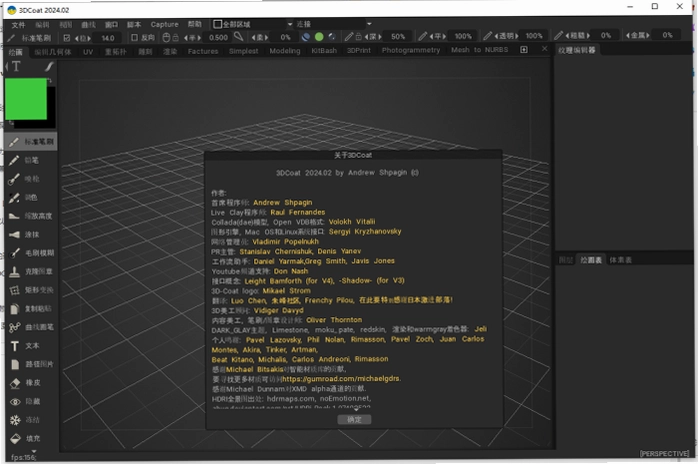Screen dimensions: 698x464
Task: Click the plus box icon after Mesh to NURBS
Action: click(x=524, y=49)
